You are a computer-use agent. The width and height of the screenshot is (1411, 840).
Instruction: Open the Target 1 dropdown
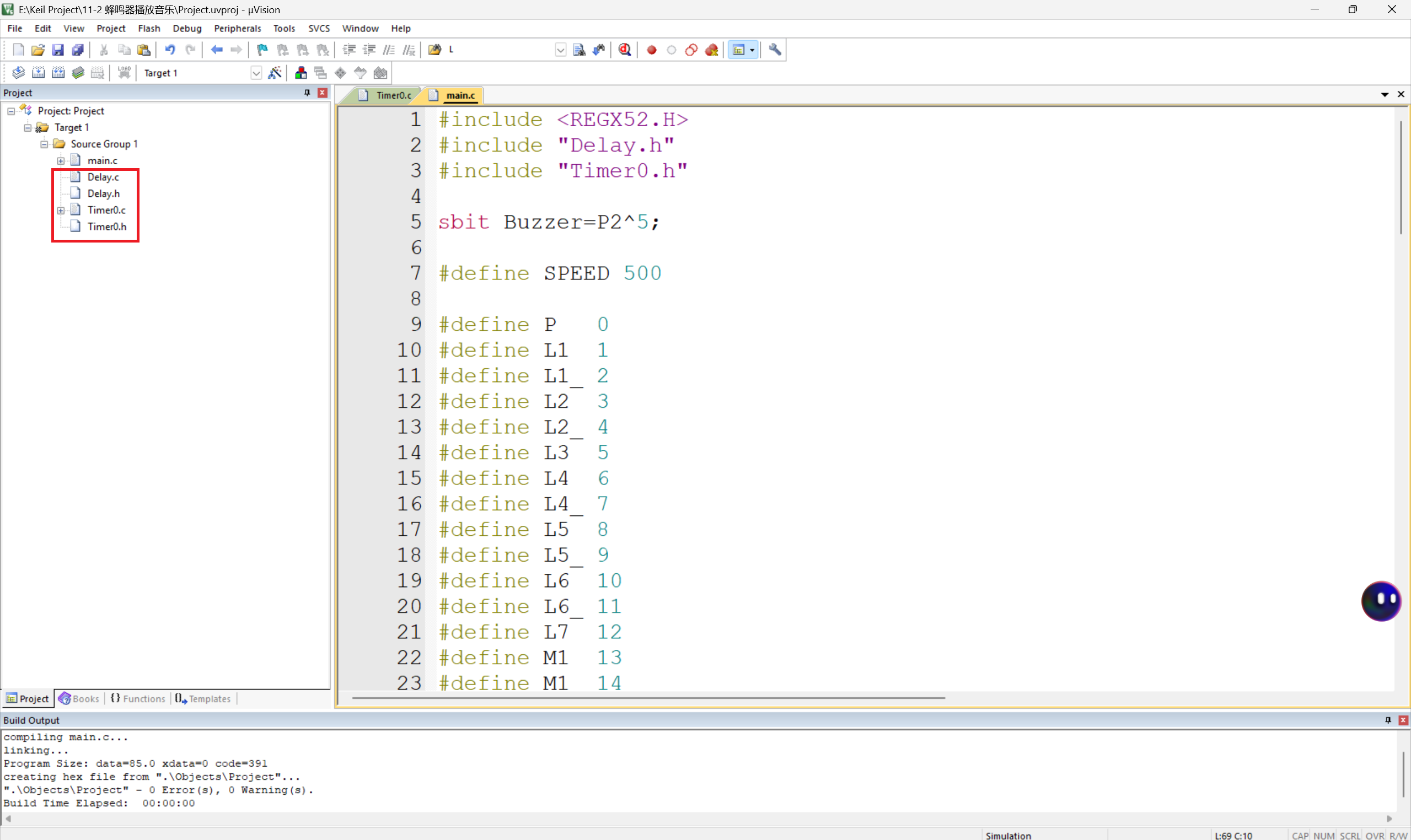pos(256,73)
